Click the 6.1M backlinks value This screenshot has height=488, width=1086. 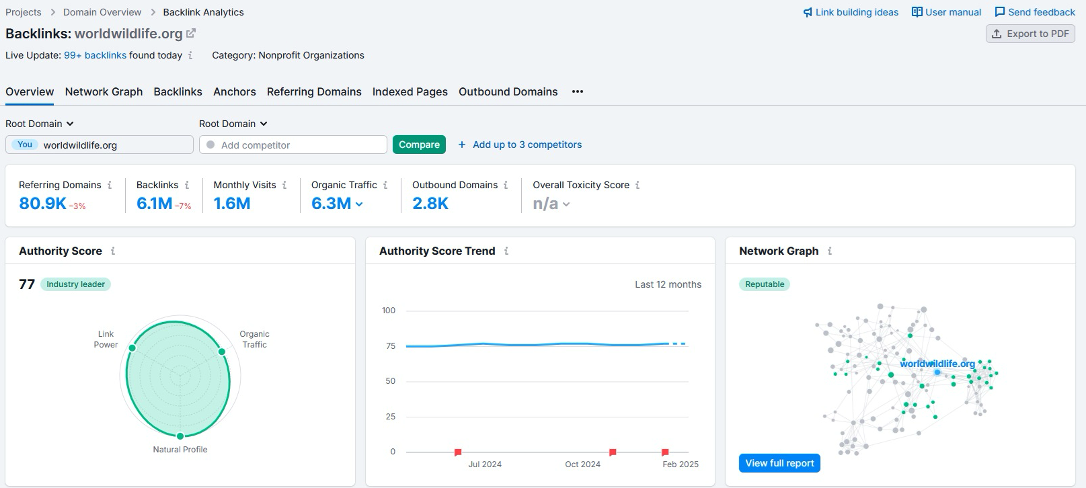[x=154, y=204]
